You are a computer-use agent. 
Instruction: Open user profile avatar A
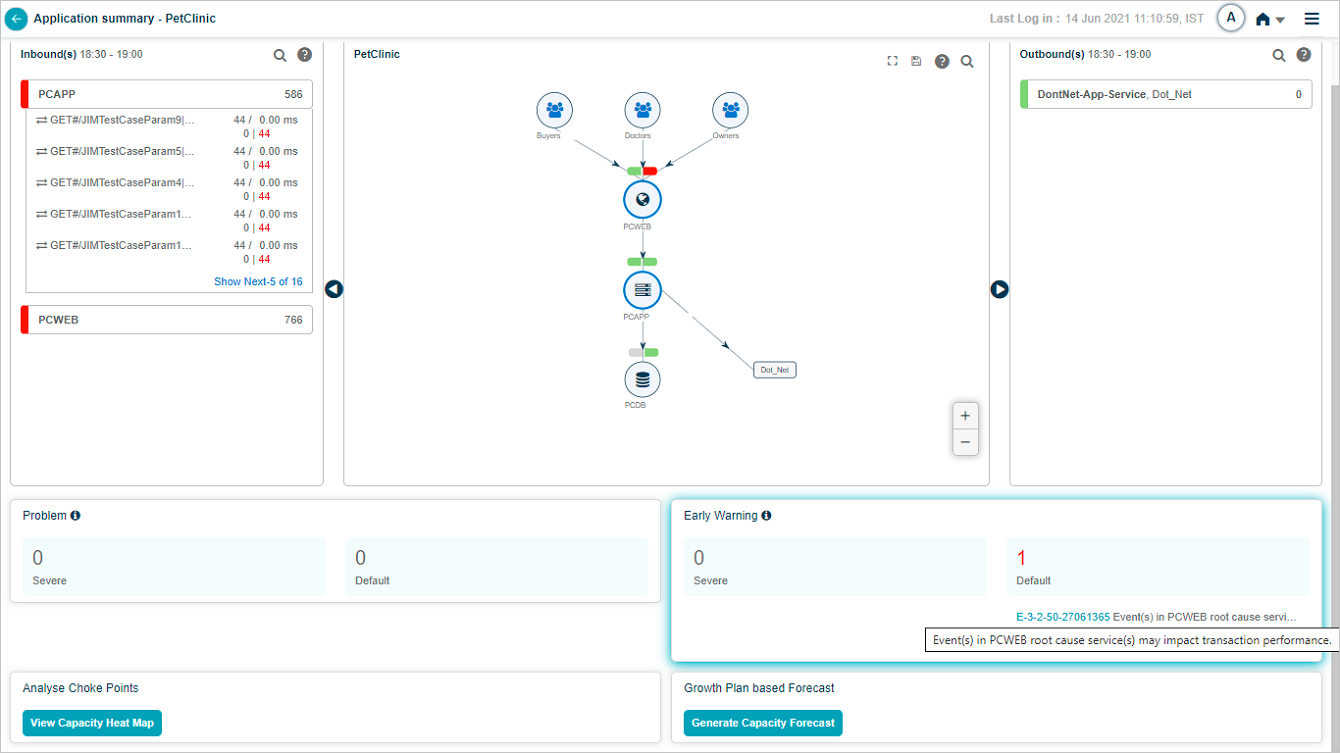point(1231,18)
